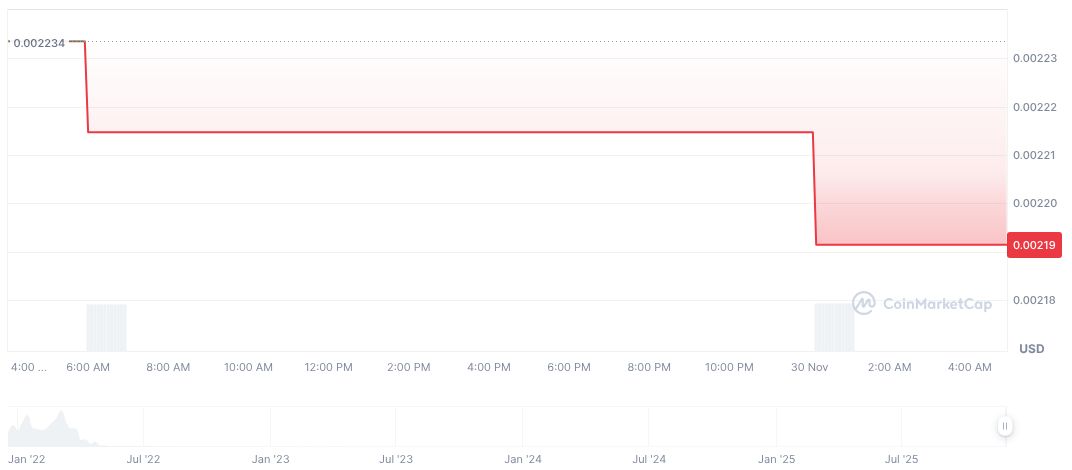Click the 6:00 AM time axis label
Viewport: 1072px width, 470px height.
(x=88, y=368)
